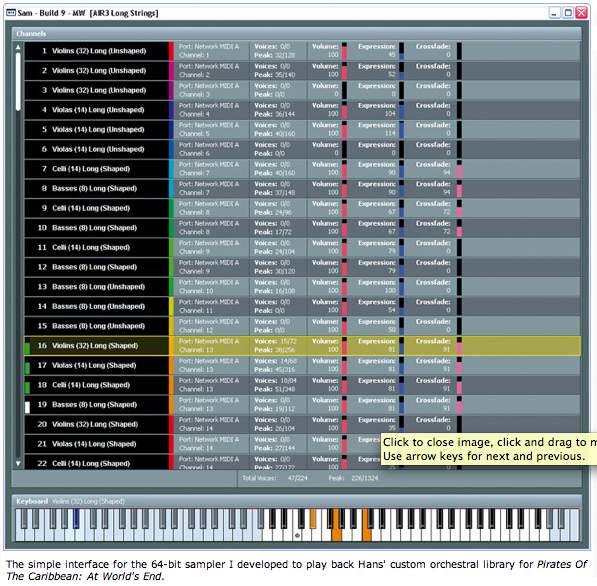Click Expression meter bar of channel 5 Violas
Image resolution: width=597 pixels, height=586 pixels.
tap(401, 129)
